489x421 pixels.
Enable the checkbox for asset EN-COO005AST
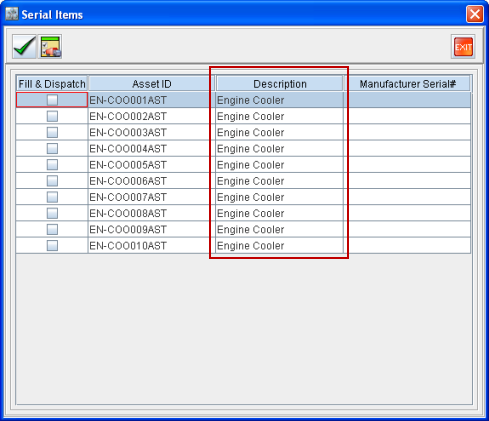52,165
